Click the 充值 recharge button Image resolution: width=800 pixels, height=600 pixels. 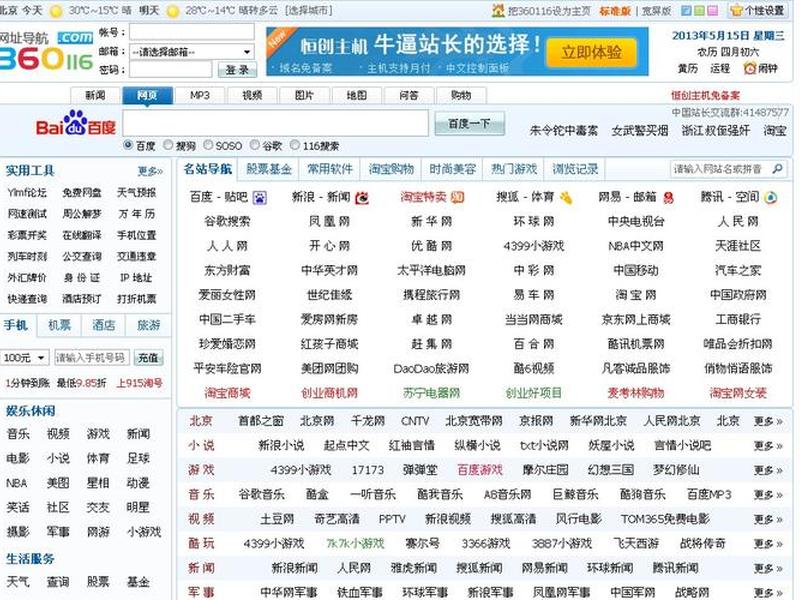(x=148, y=358)
